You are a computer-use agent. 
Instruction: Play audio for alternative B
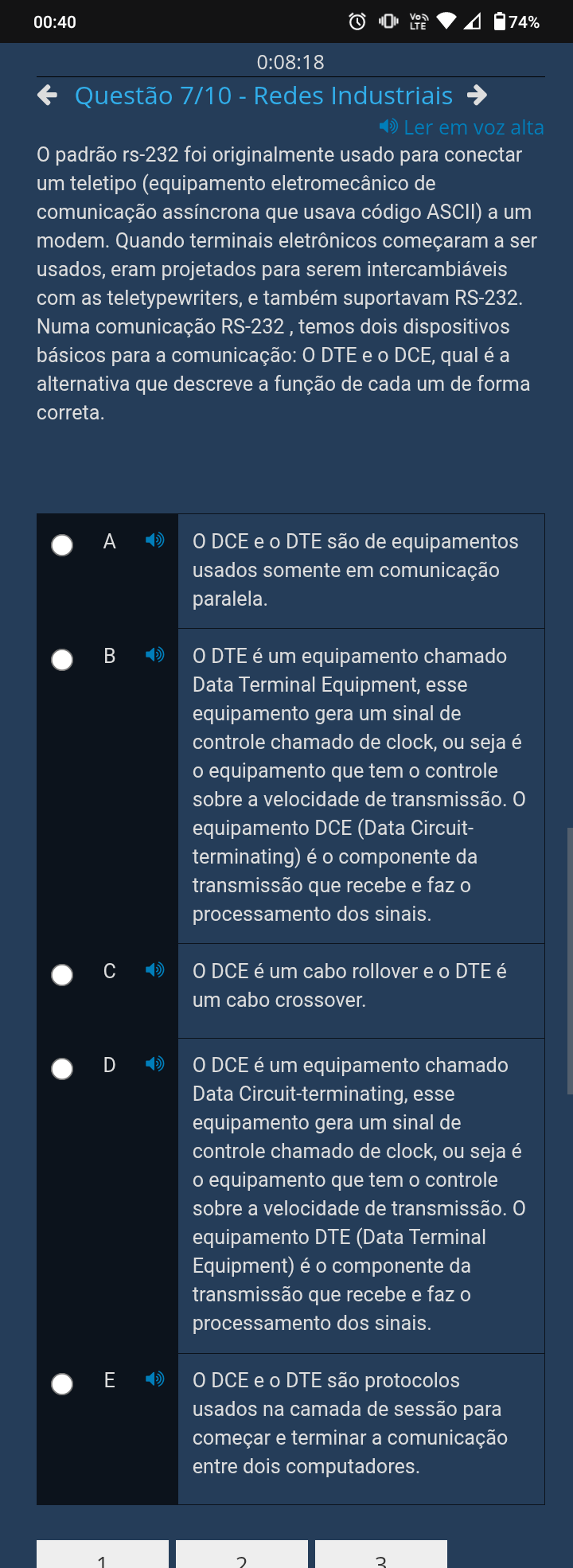pos(154,654)
